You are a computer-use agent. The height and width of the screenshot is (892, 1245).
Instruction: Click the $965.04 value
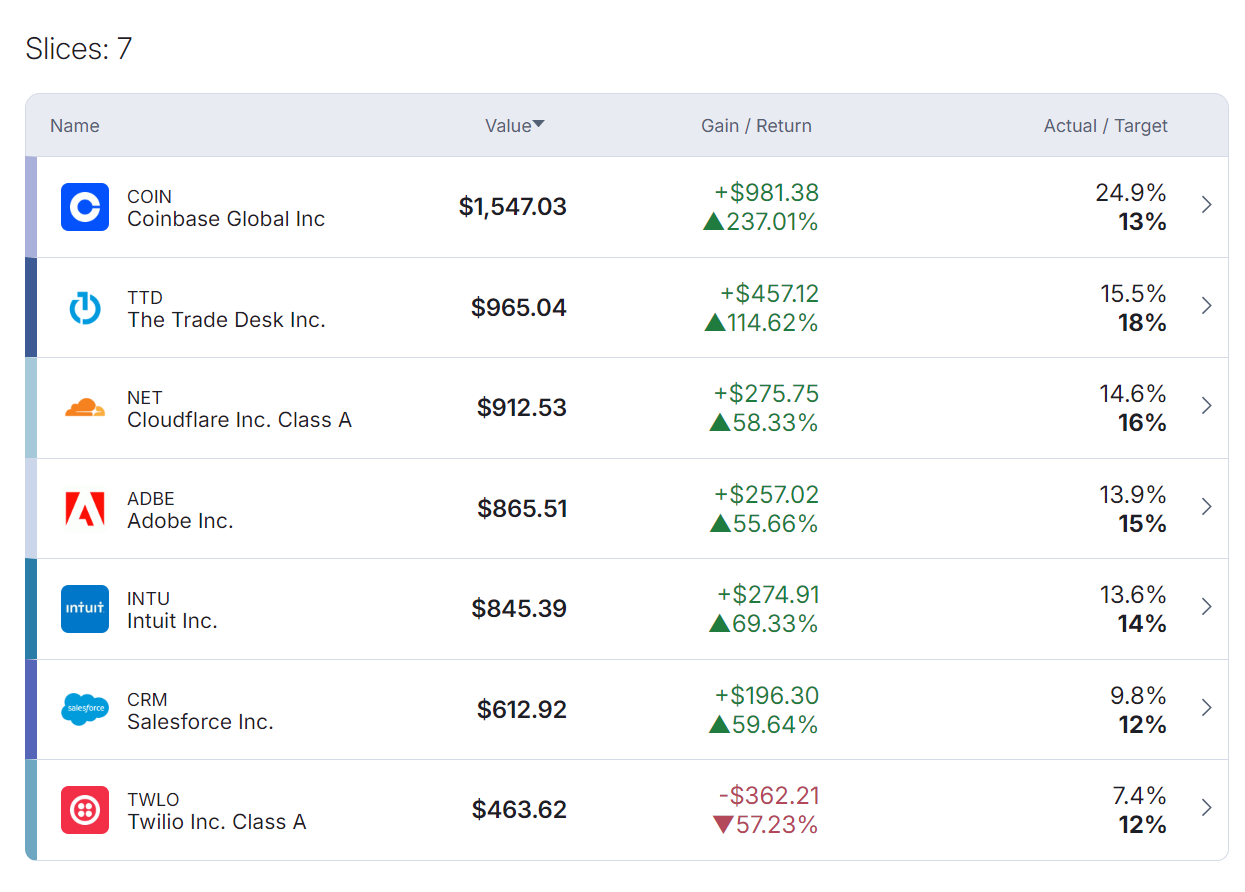(x=519, y=308)
